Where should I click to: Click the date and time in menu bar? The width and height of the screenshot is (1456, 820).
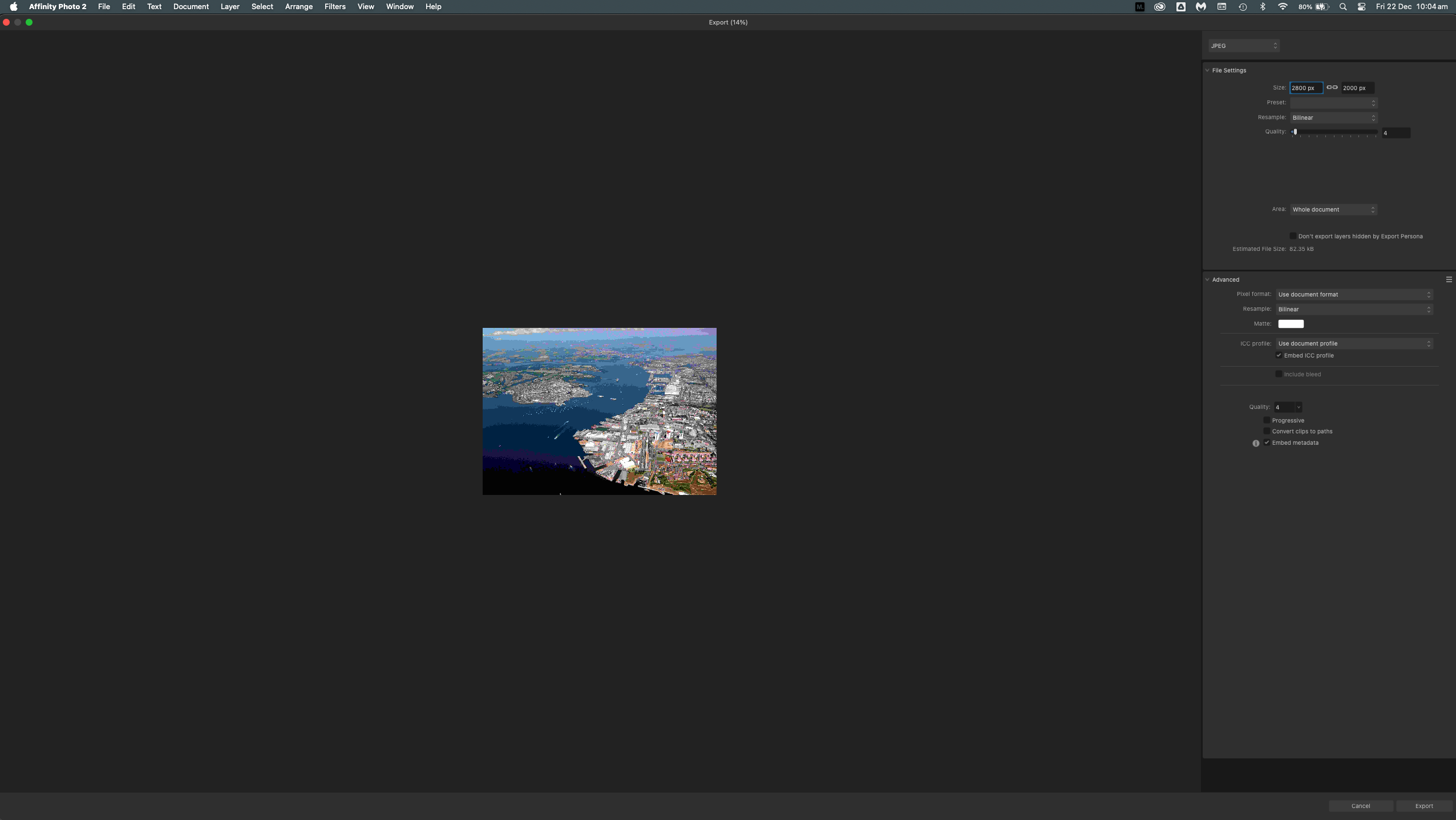[x=1411, y=7]
